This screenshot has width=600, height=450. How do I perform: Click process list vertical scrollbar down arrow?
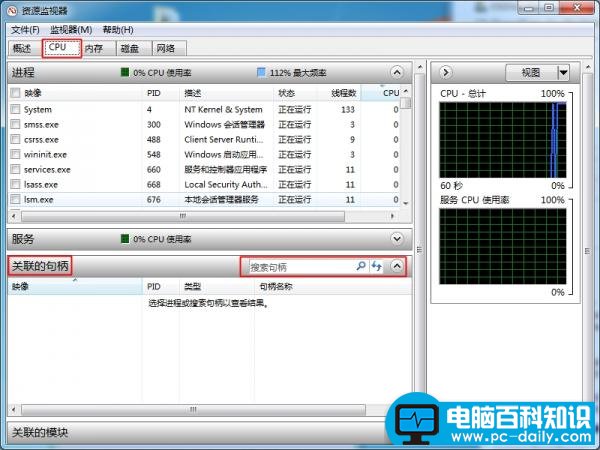point(406,203)
